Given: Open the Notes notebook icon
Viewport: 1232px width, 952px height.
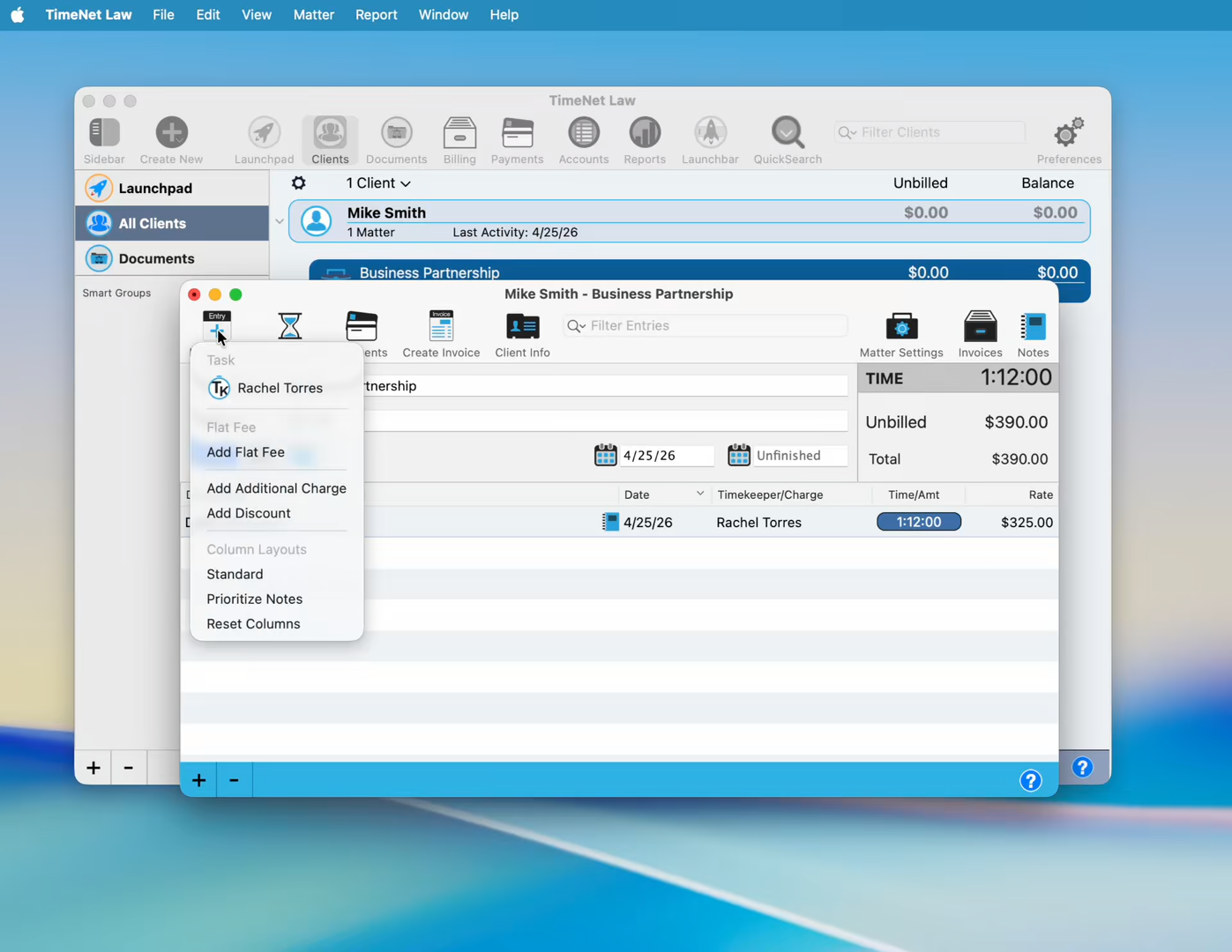Looking at the screenshot, I should point(1033,326).
